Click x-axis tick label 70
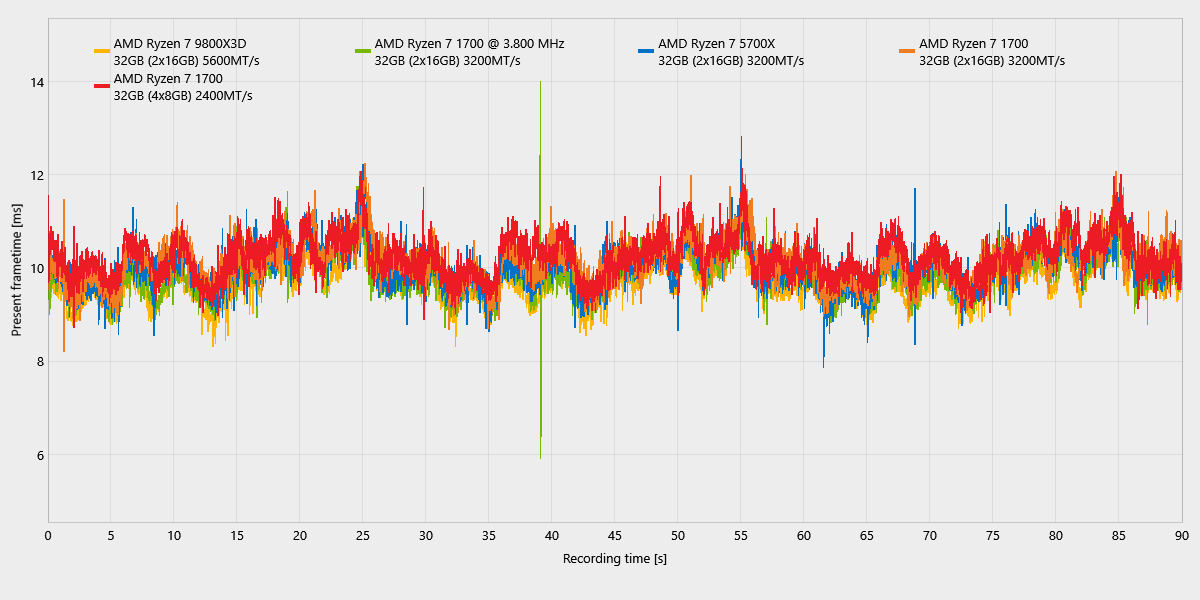Screen dimensions: 1200x600 tap(930, 535)
